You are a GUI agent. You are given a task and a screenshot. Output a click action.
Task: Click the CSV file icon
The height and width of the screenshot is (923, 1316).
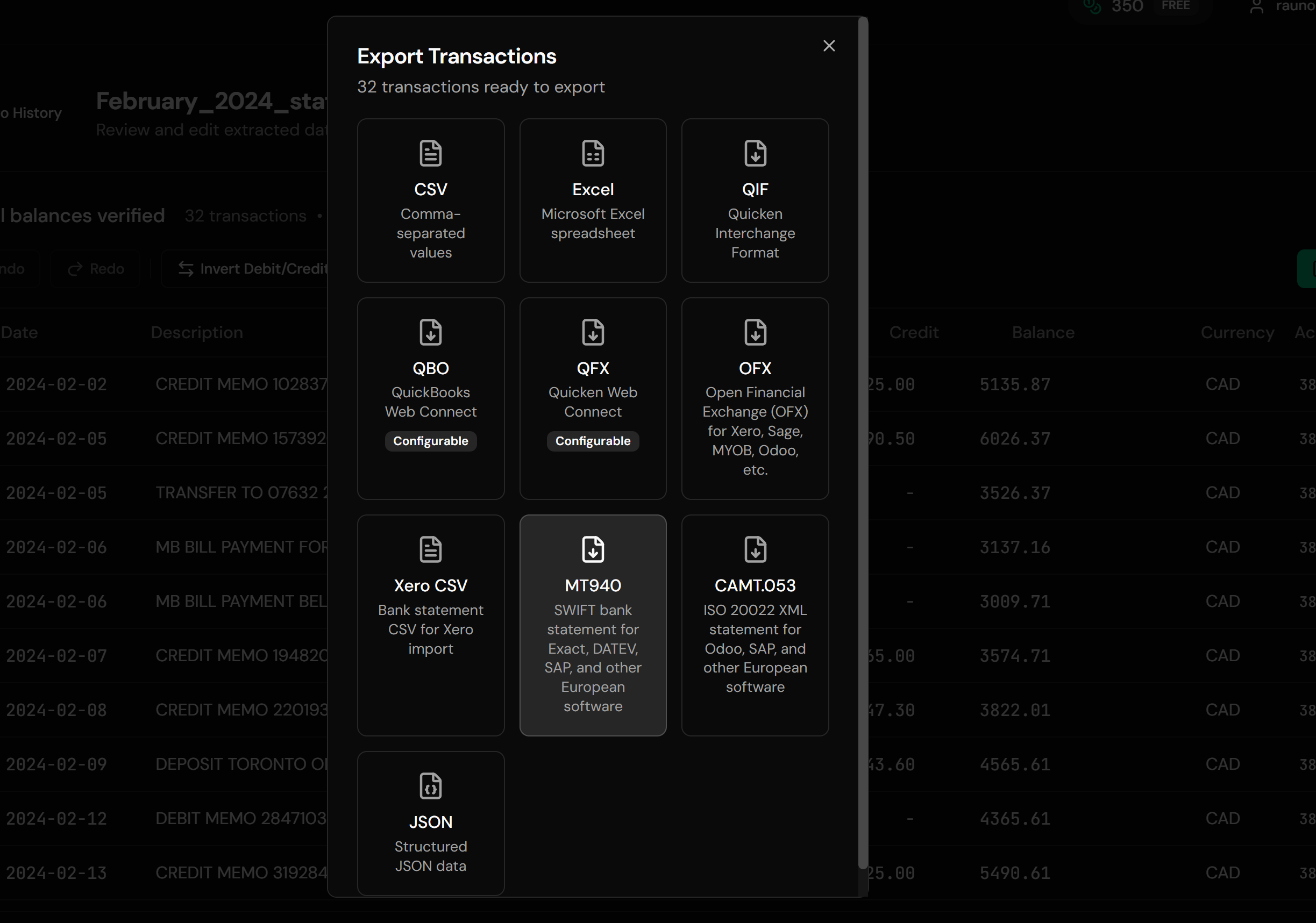pyautogui.click(x=430, y=153)
